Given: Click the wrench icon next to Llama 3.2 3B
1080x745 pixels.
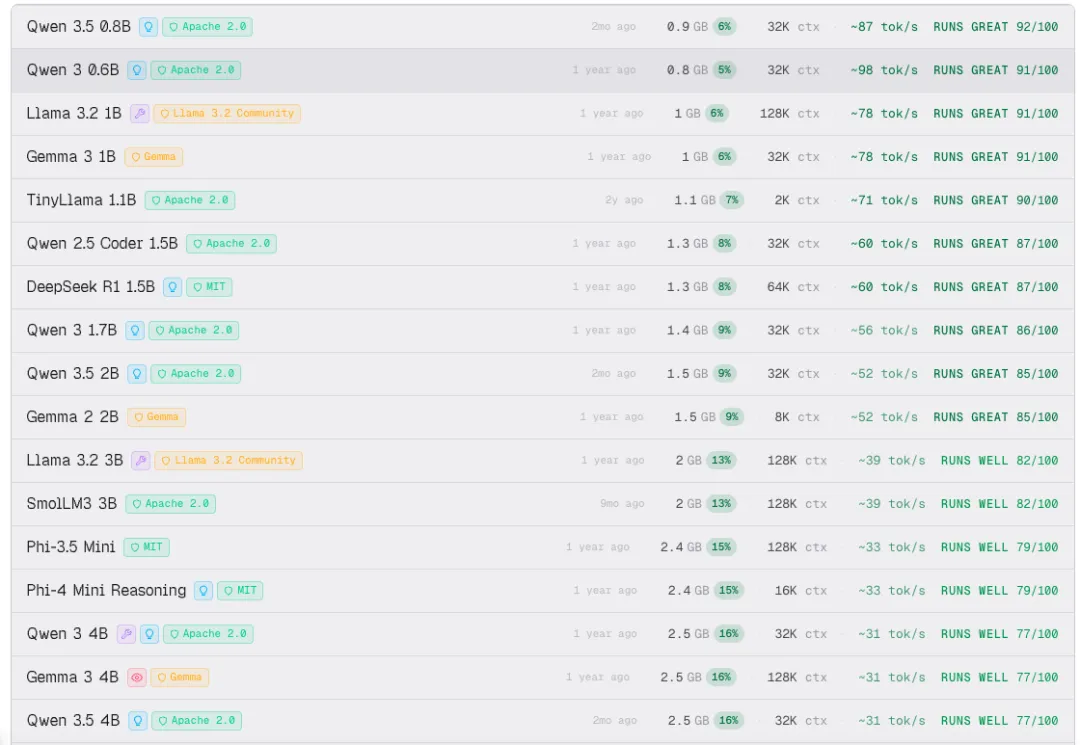Looking at the screenshot, I should (x=141, y=461).
